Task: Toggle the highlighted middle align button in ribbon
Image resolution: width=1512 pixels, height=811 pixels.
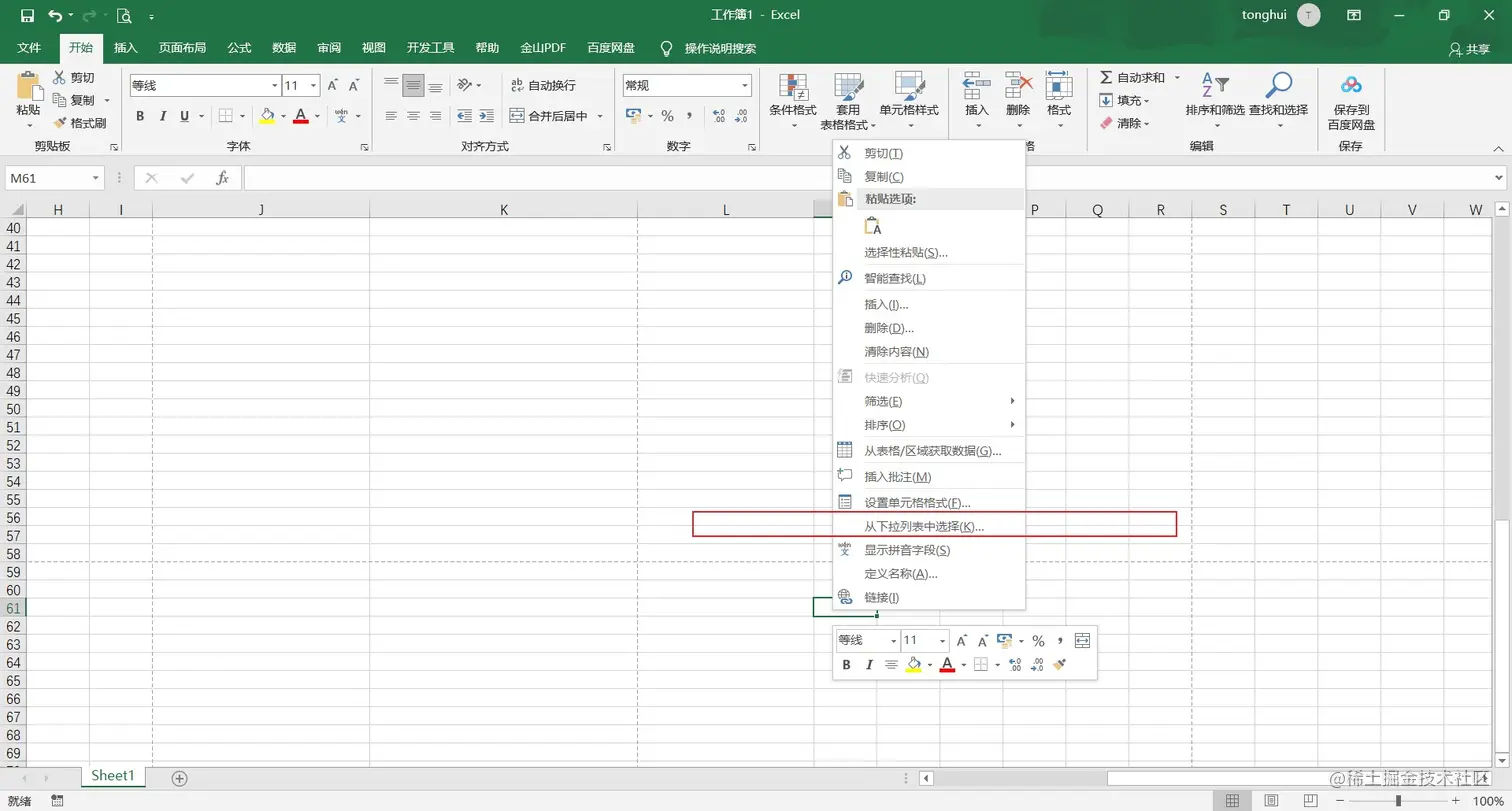Action: pos(413,86)
